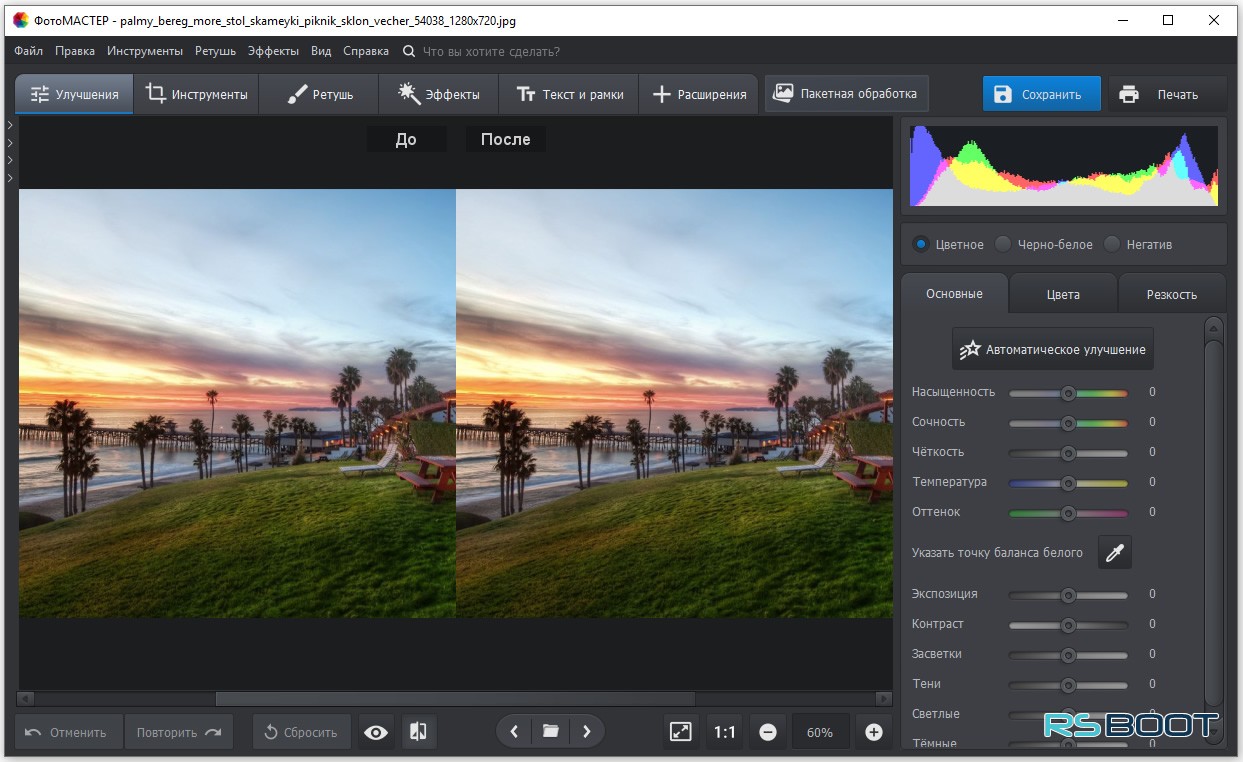This screenshot has width=1243, height=762.
Task: Open Справка menu
Action: [x=366, y=51]
